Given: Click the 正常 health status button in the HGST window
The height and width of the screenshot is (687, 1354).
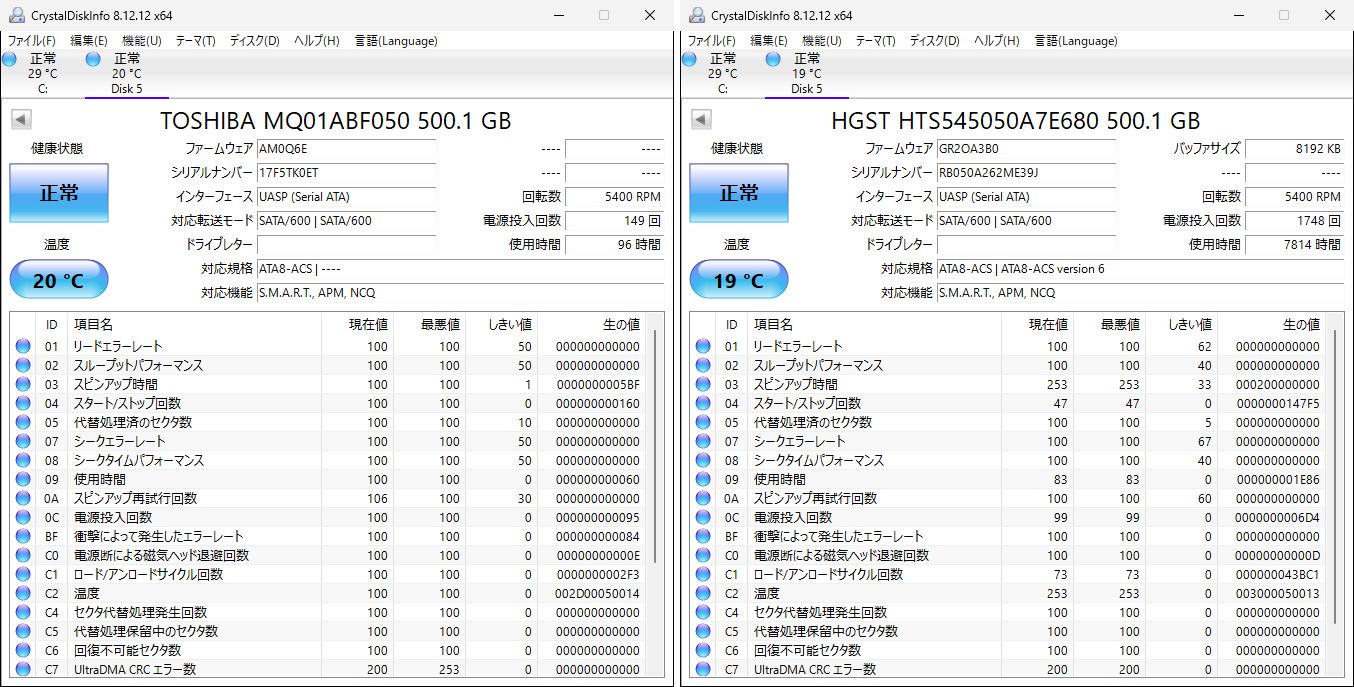Looking at the screenshot, I should [738, 193].
